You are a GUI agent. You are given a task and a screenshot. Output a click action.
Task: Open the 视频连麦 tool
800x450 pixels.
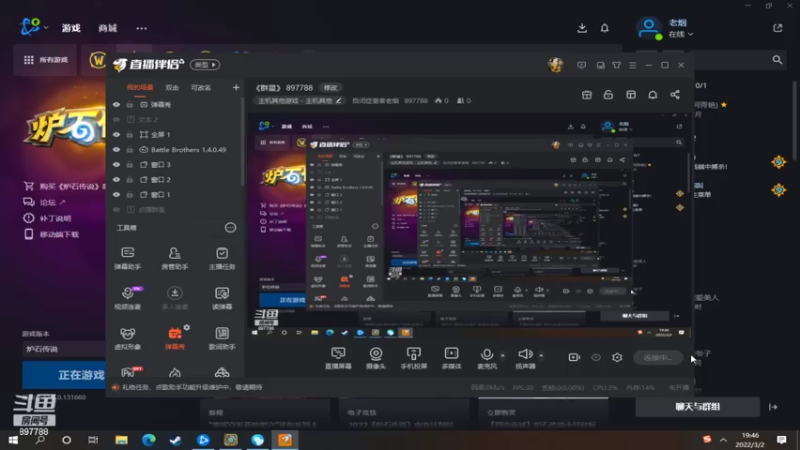pyautogui.click(x=128, y=298)
